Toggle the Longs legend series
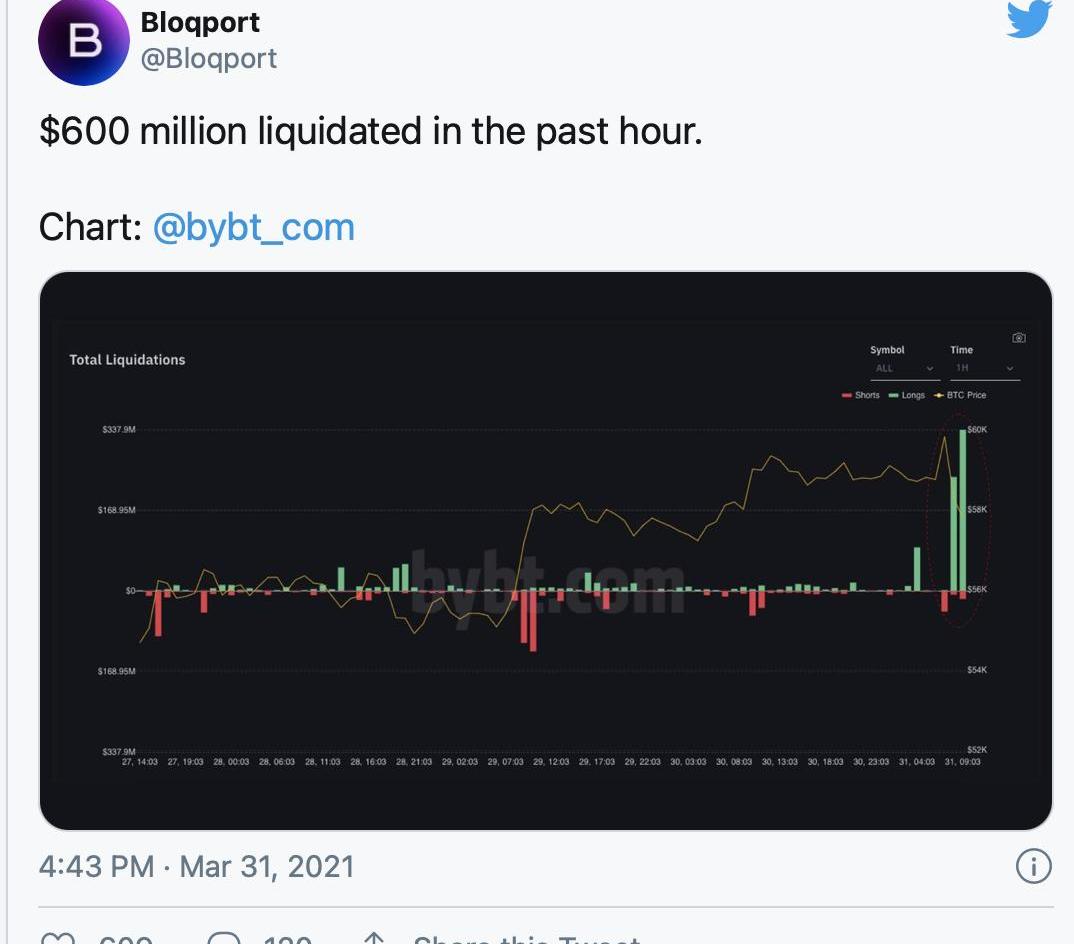The height and width of the screenshot is (944, 1074). 907,395
